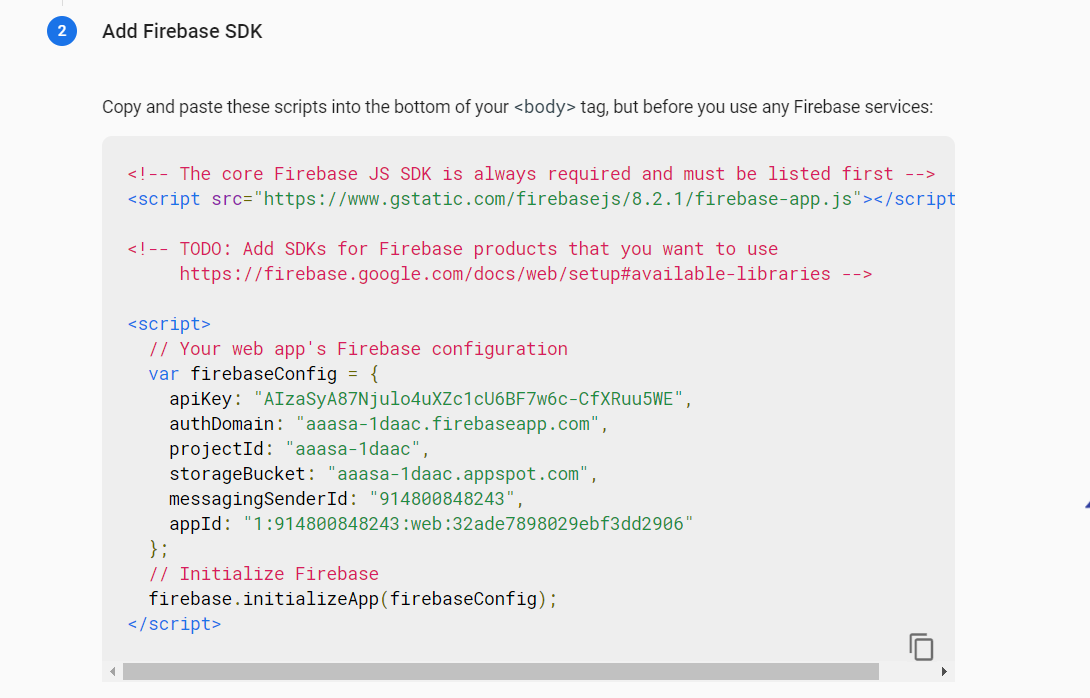Copy the code snippet with the clipboard icon
1090x698 pixels.
point(921,647)
